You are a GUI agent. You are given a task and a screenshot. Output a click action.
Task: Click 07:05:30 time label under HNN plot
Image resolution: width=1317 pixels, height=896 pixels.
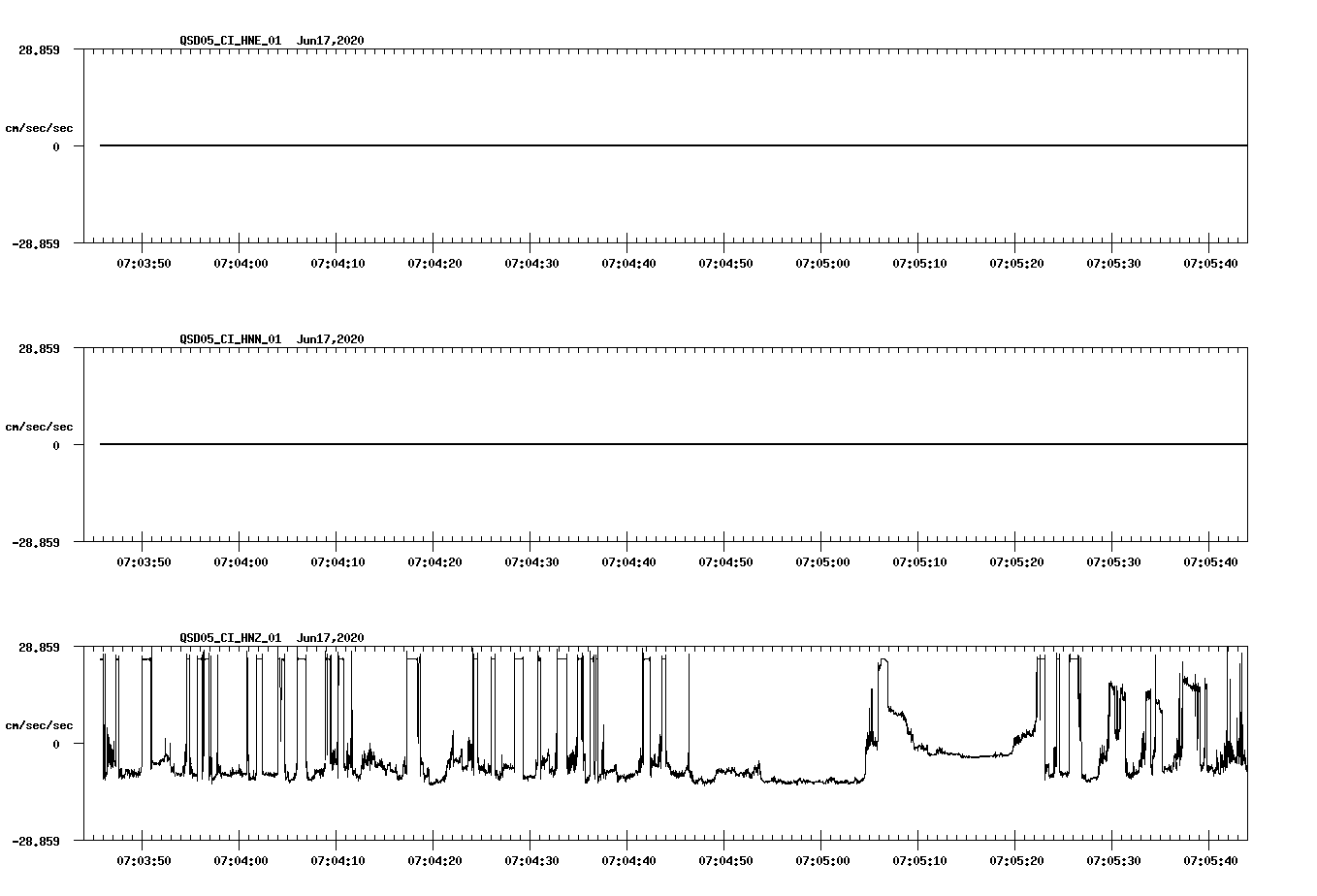[1113, 562]
